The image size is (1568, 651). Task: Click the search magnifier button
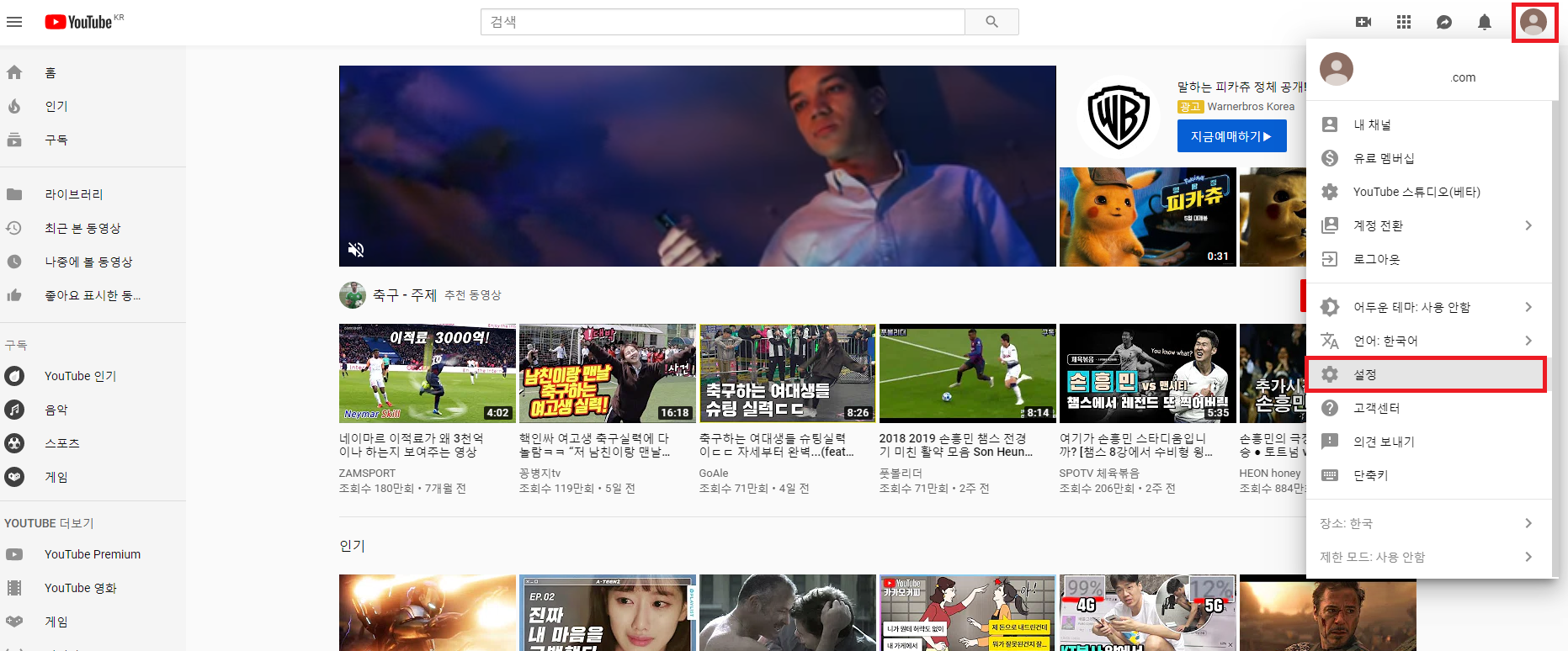coord(991,22)
